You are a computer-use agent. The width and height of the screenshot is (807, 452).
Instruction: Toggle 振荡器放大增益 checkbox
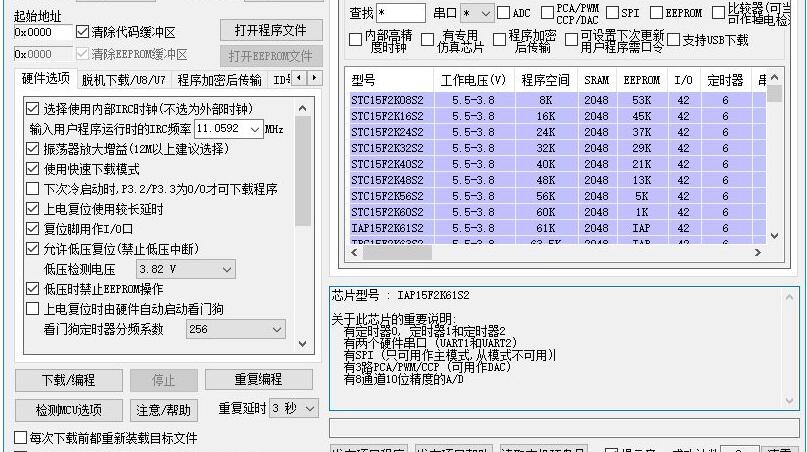[32, 149]
